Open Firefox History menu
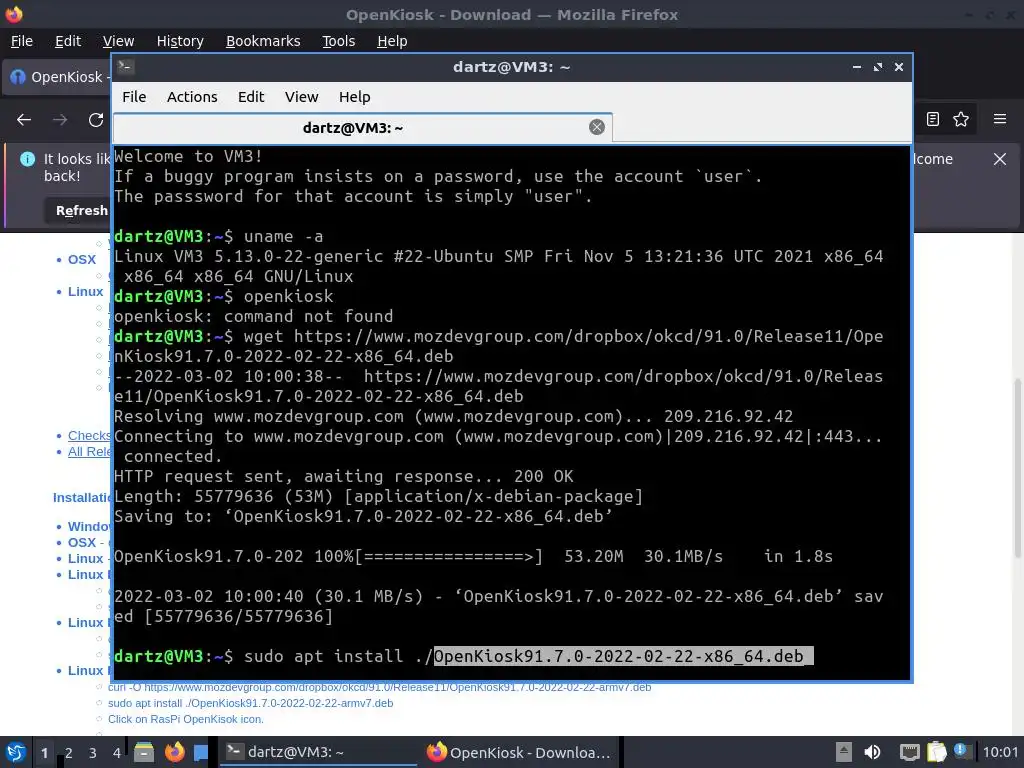Screen dimensions: 1024x768 pos(180,41)
